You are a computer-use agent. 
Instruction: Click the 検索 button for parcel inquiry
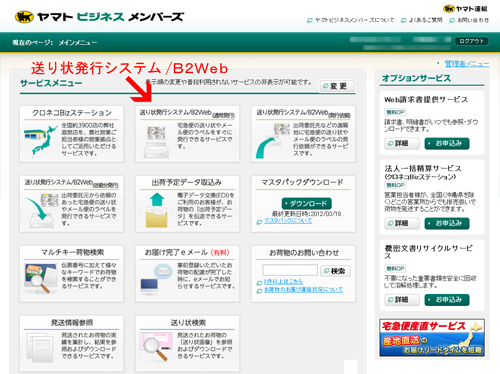(x=336, y=271)
